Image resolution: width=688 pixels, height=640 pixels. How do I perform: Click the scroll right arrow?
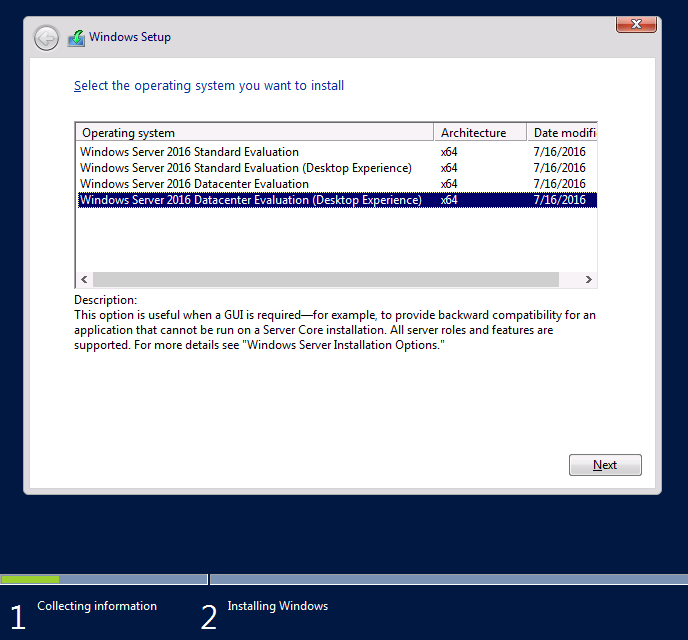589,279
